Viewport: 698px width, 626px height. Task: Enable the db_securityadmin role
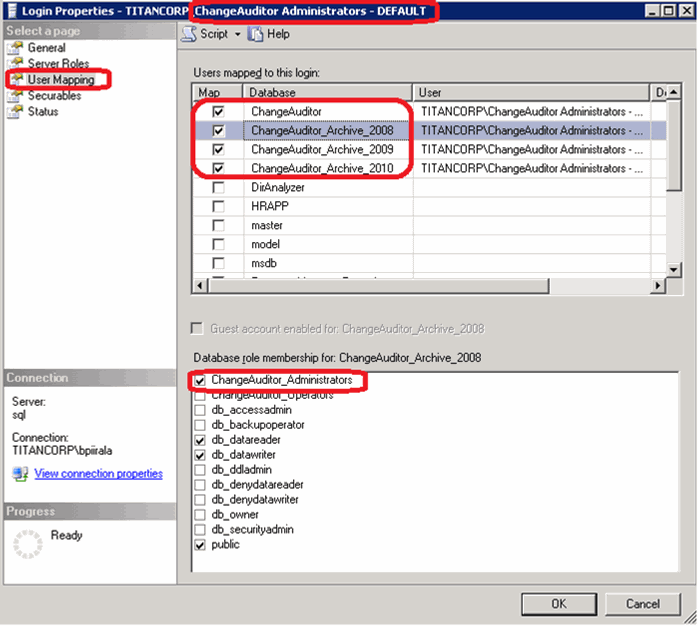[200, 529]
